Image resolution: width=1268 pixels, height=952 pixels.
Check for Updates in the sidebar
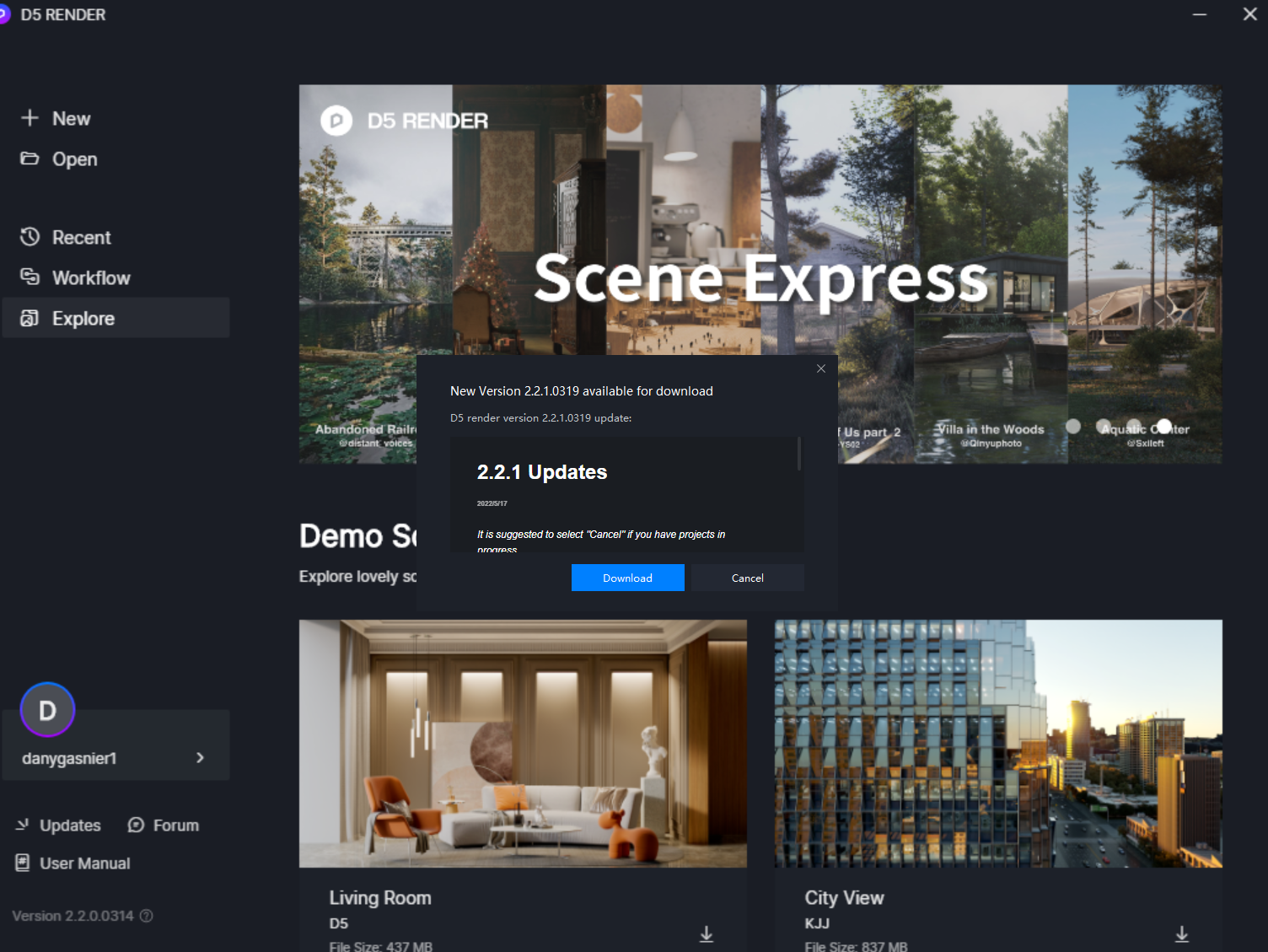[58, 825]
